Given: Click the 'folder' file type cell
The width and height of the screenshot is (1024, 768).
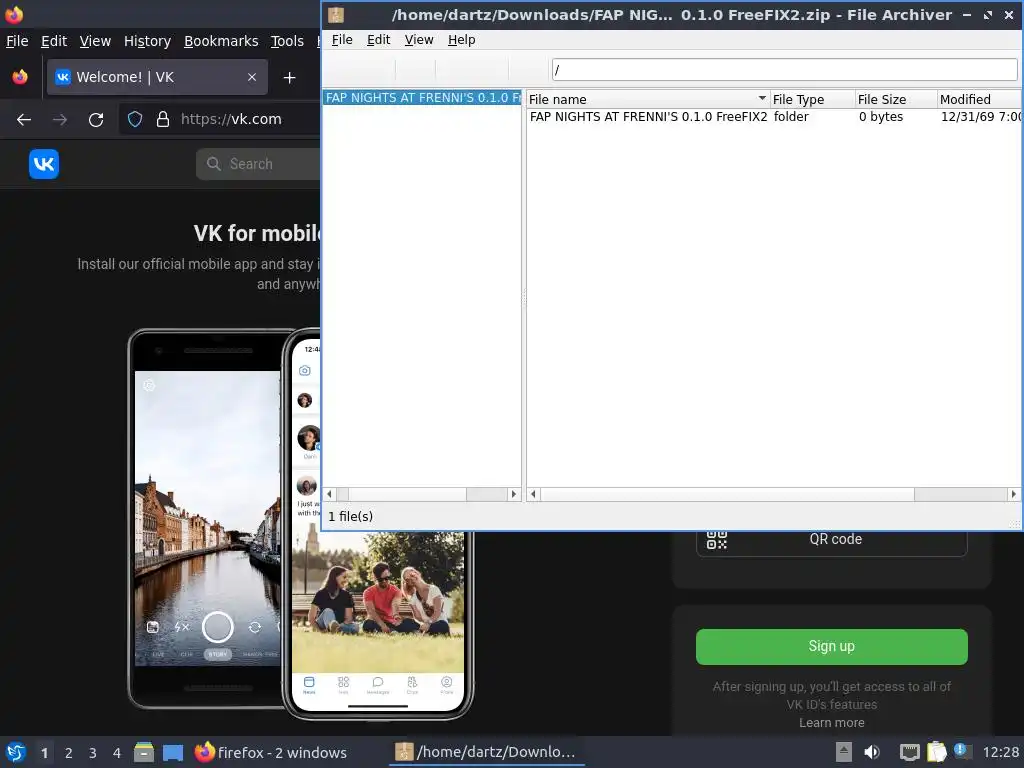Looking at the screenshot, I should click(x=791, y=117).
